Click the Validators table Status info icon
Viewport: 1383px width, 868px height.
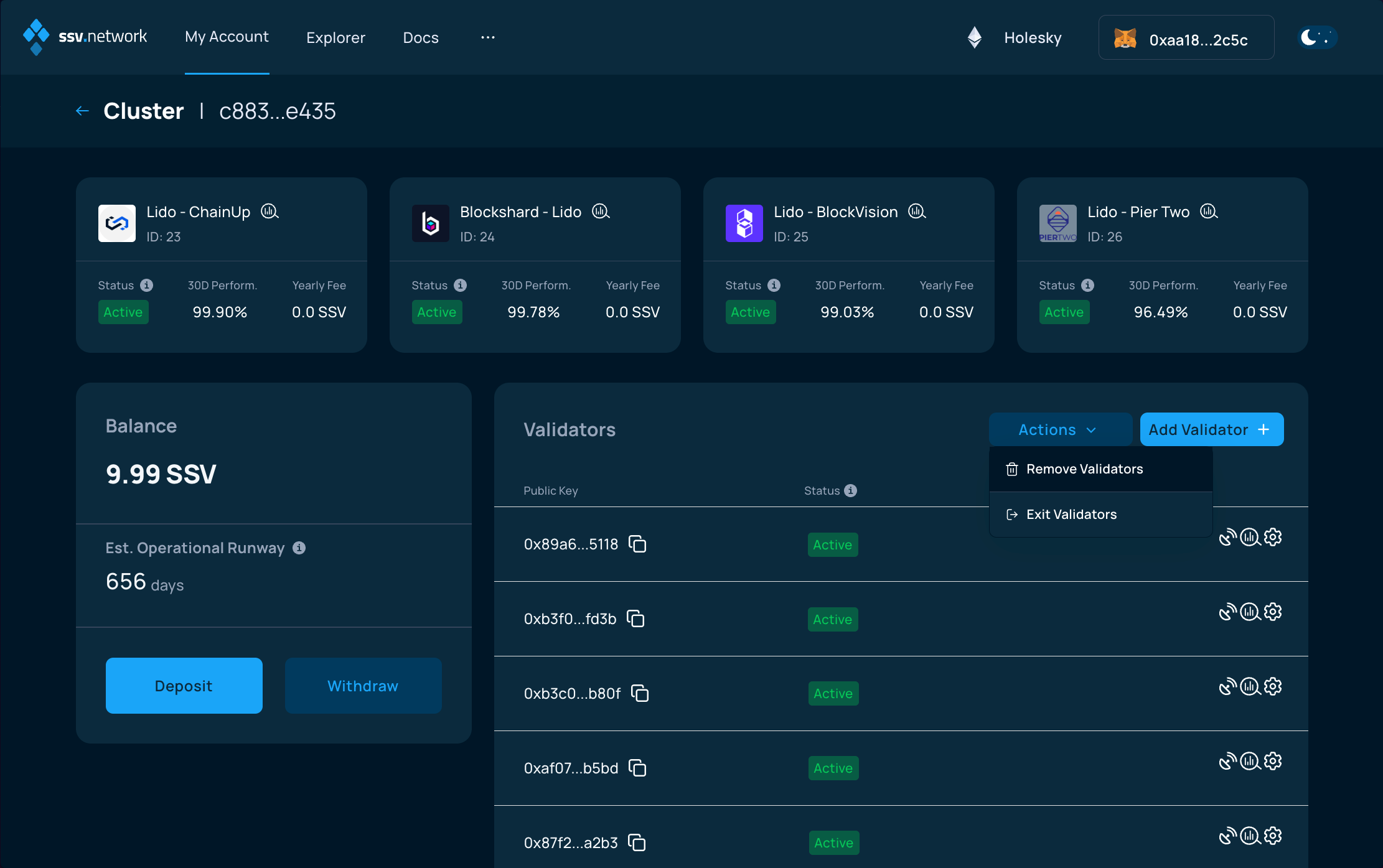[851, 490]
